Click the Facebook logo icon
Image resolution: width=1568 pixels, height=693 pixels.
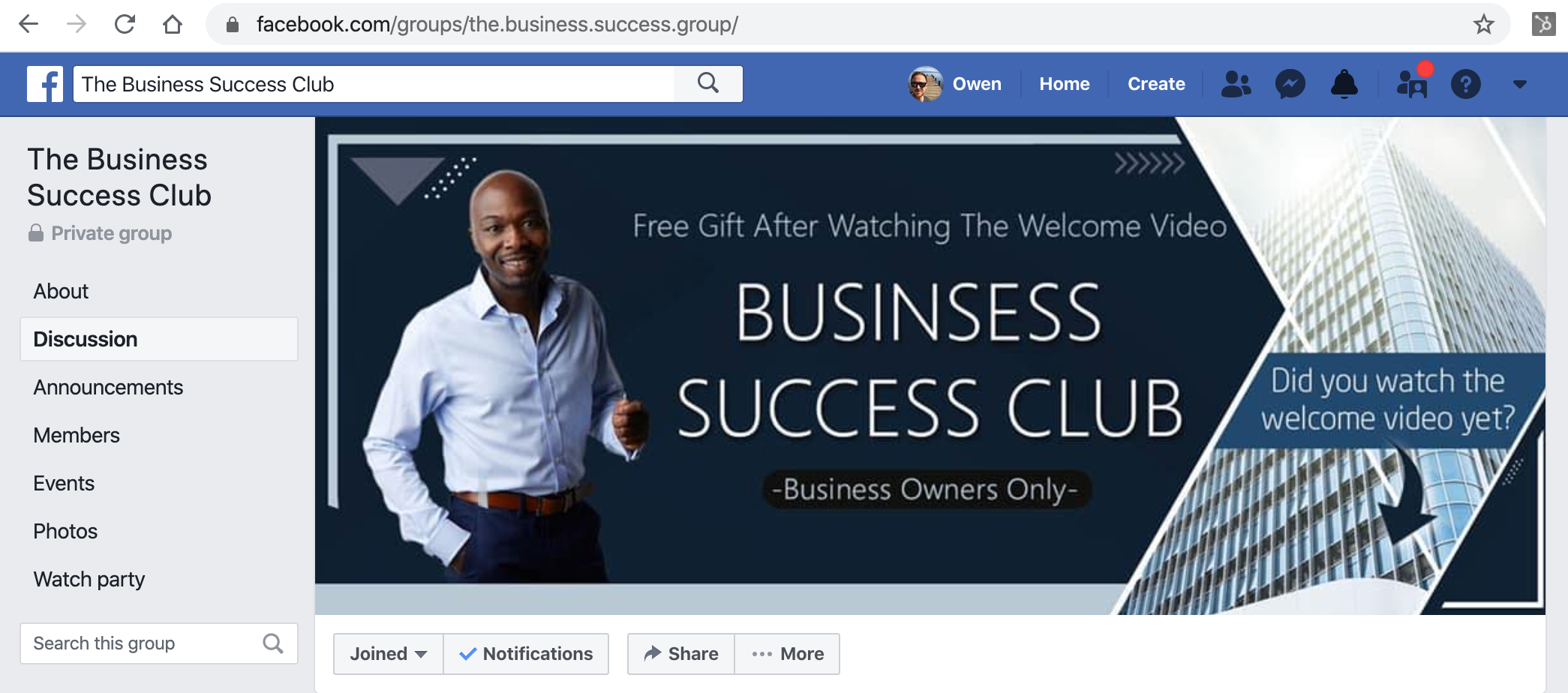coord(45,84)
